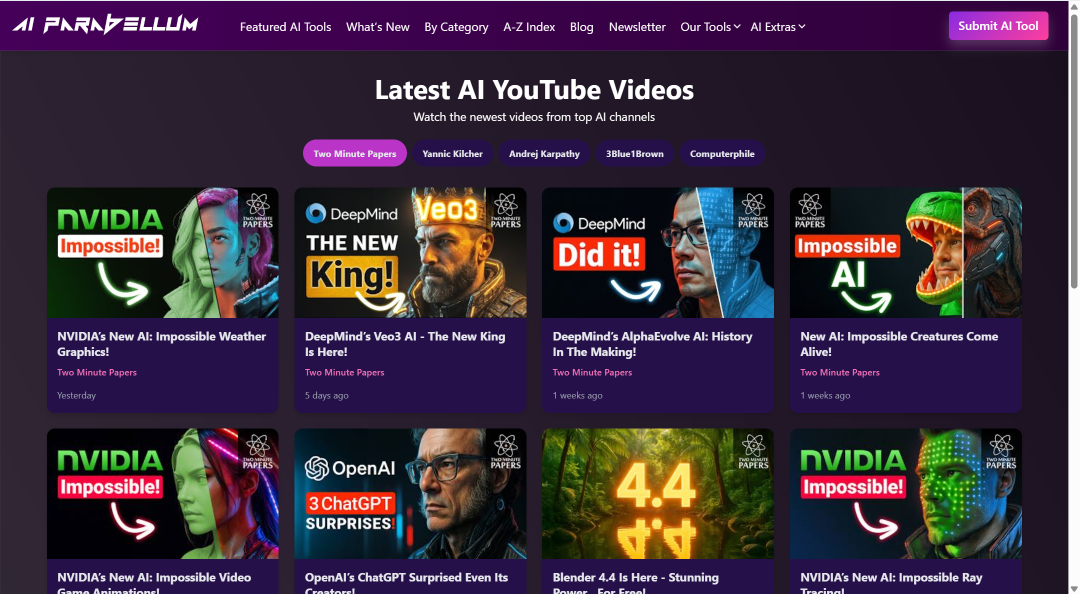Open NVIDIA Impossible Weather Graphics thumbnail
The width and height of the screenshot is (1080, 594).
[x=163, y=252]
